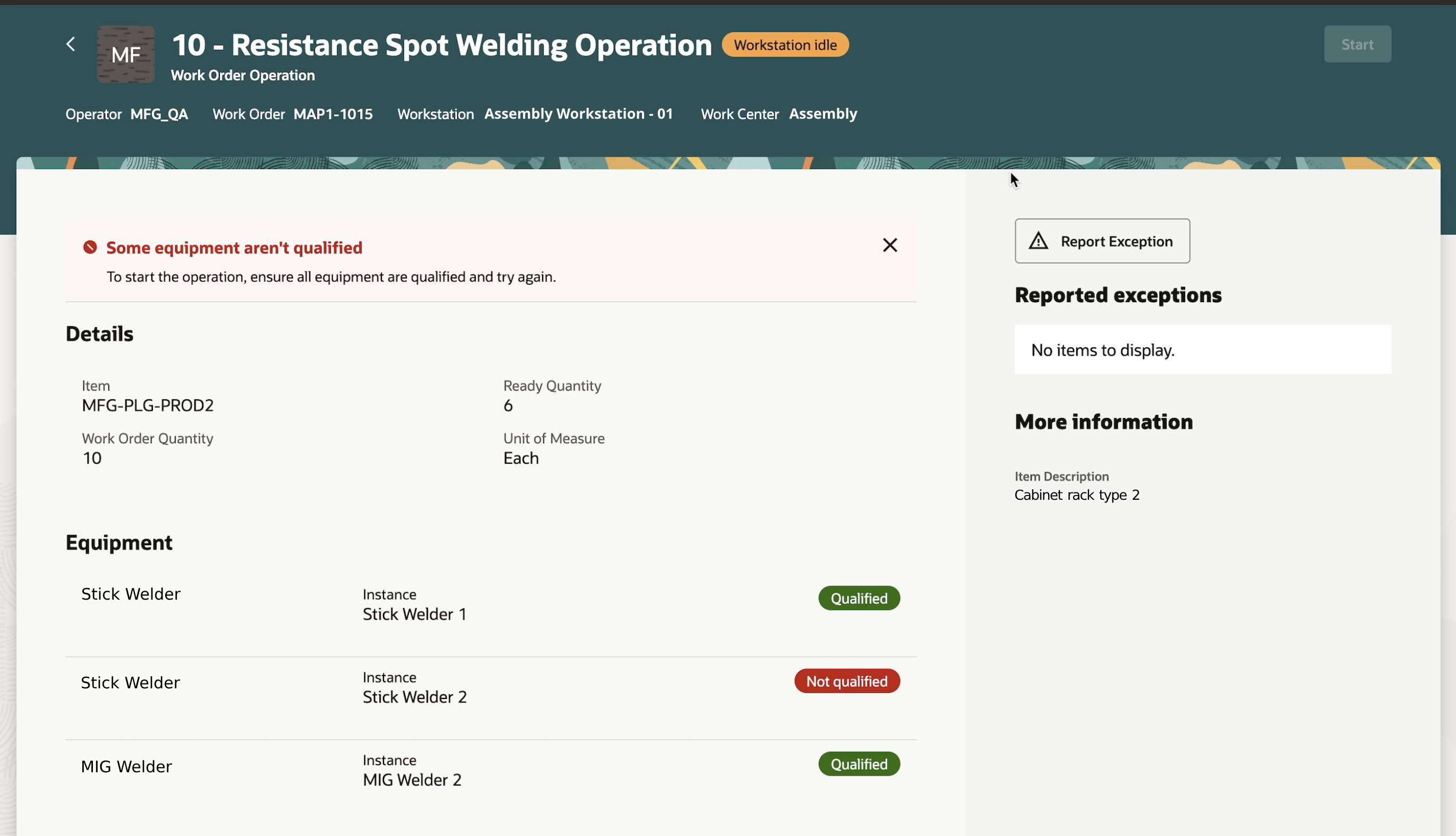Click Assembly Workstation - 01 text
Screen dimensions: 1456x836
pyautogui.click(x=578, y=114)
